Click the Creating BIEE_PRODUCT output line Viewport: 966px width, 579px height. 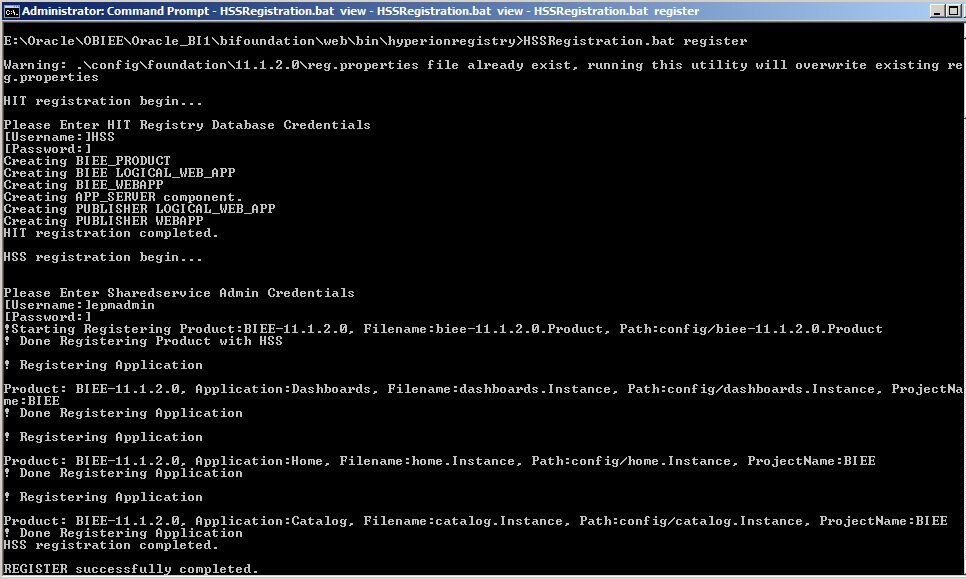(86, 160)
